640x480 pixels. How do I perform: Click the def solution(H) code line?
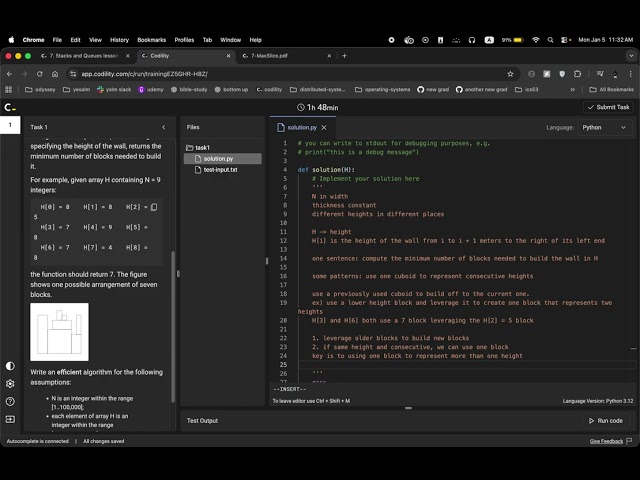(x=327, y=170)
